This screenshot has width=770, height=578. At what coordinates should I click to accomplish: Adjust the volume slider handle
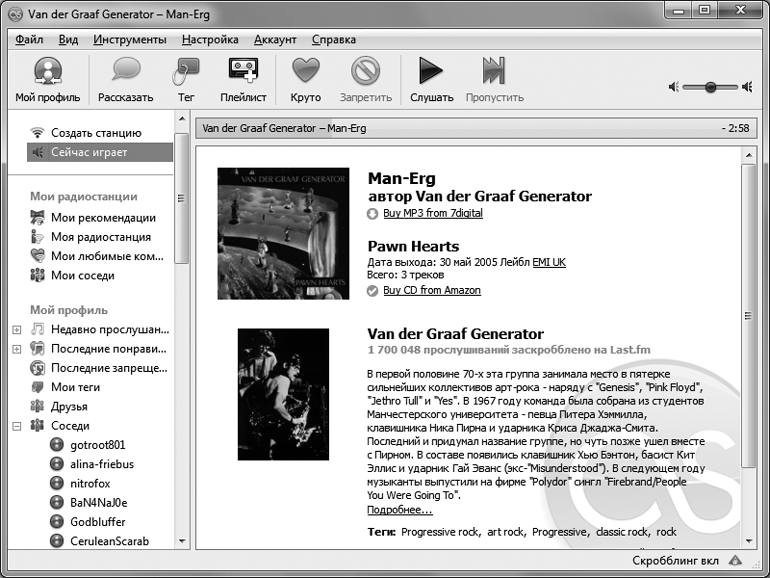click(711, 87)
